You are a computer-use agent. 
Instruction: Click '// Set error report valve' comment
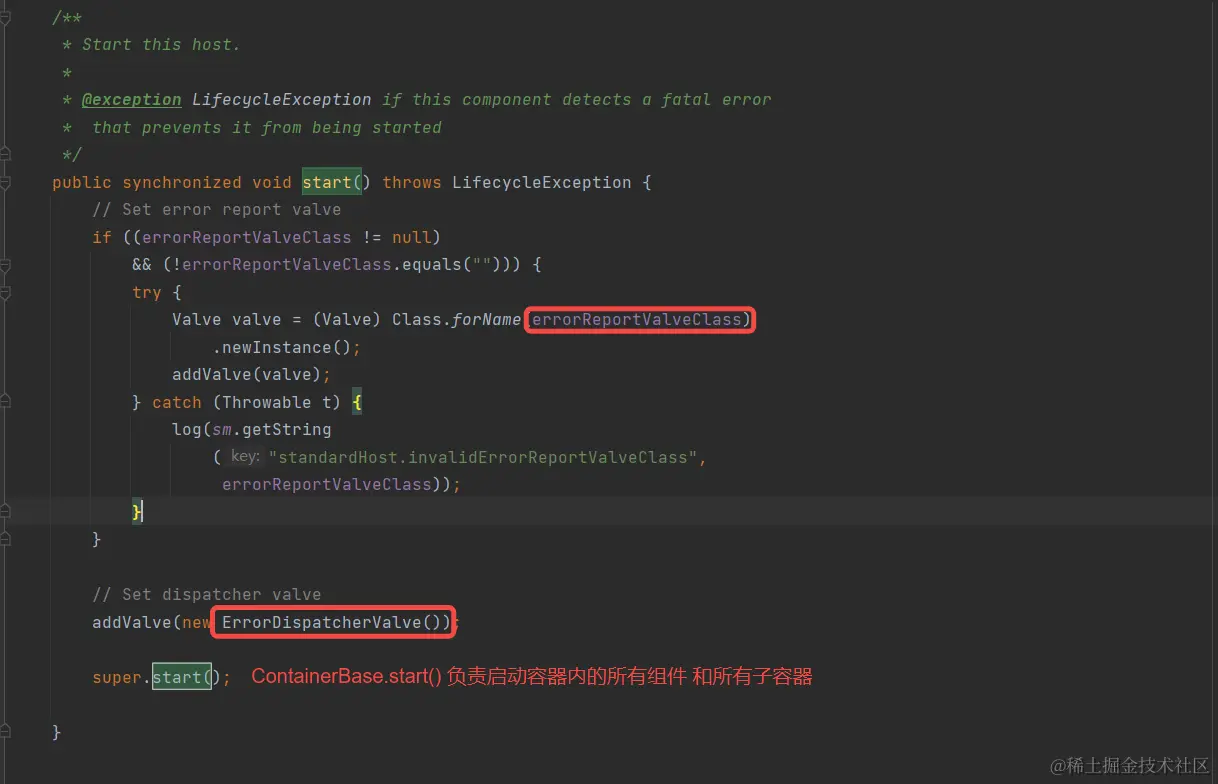(217, 210)
